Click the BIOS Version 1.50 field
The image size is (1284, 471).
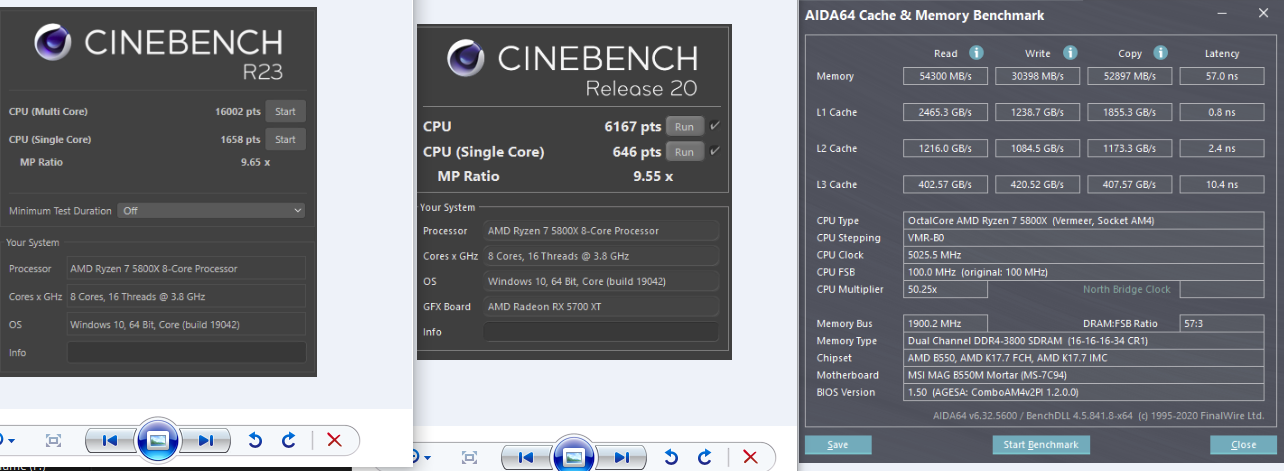pyautogui.click(x=1083, y=392)
